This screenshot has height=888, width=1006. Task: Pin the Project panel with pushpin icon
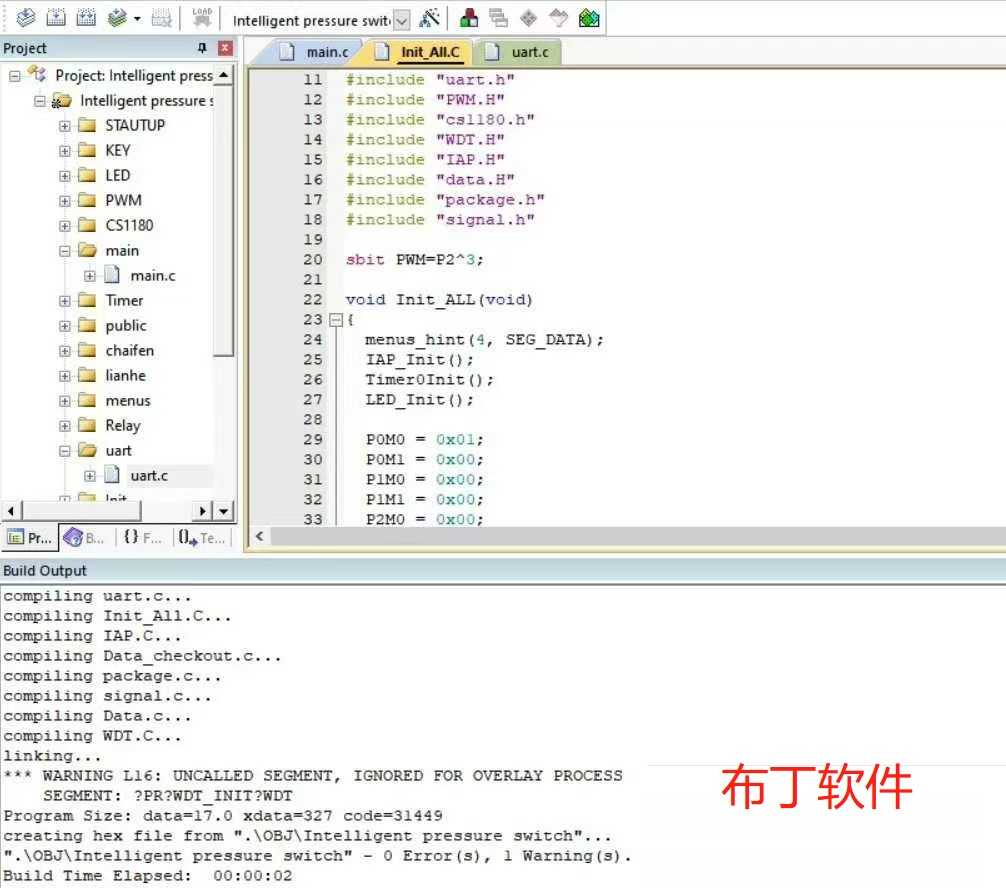click(202, 47)
